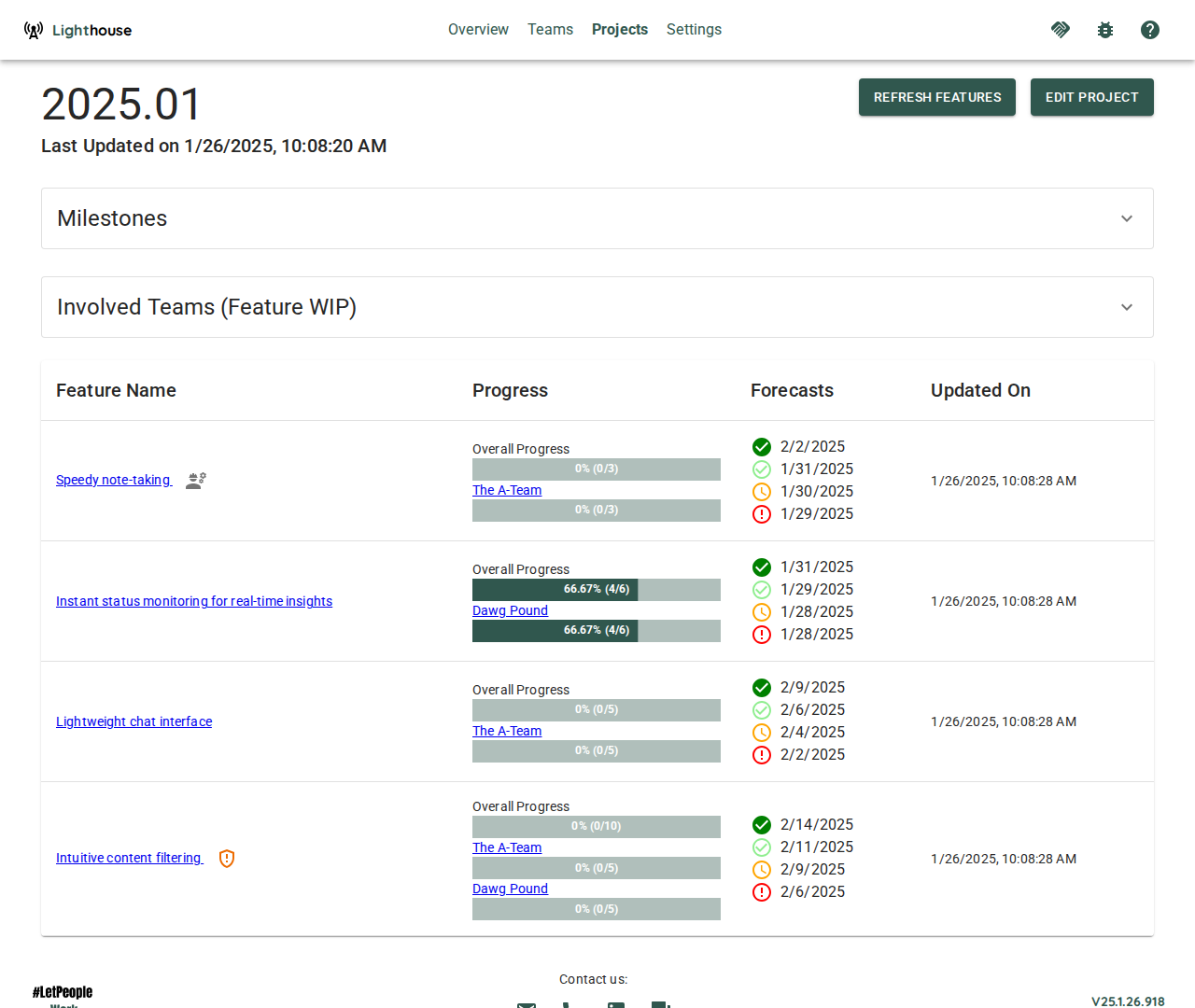Image resolution: width=1195 pixels, height=1008 pixels.
Task: Click the Refresh Features button
Action: pyautogui.click(x=937, y=97)
